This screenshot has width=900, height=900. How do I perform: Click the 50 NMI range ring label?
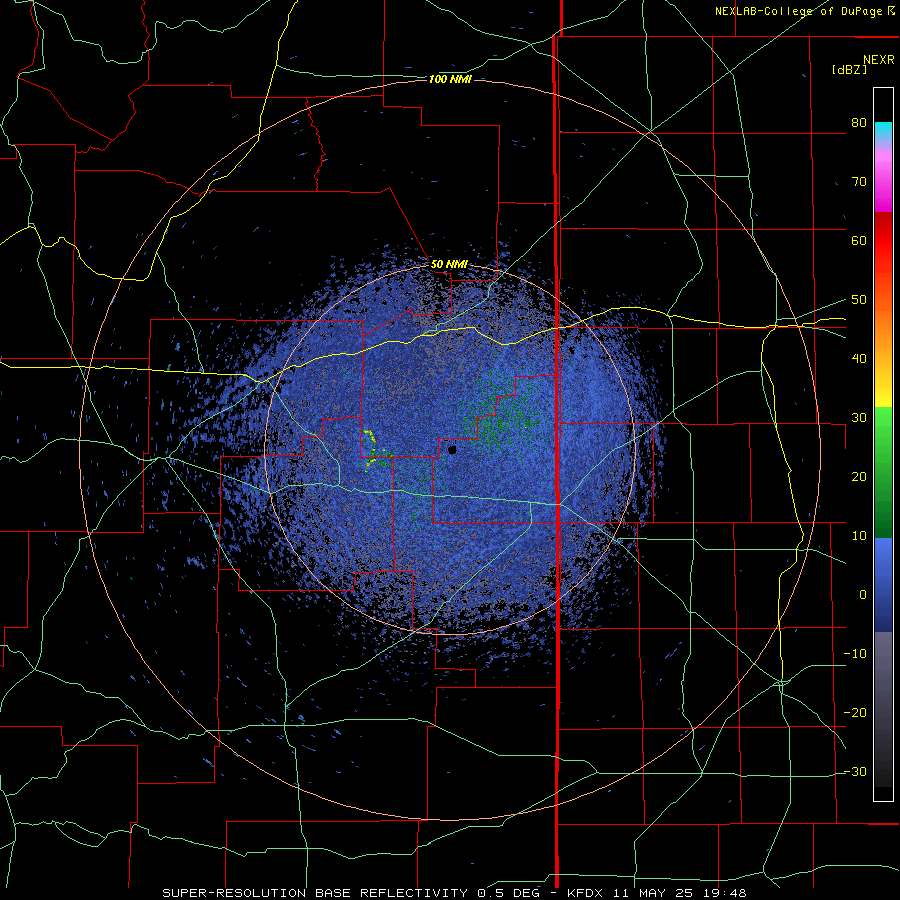(x=449, y=265)
